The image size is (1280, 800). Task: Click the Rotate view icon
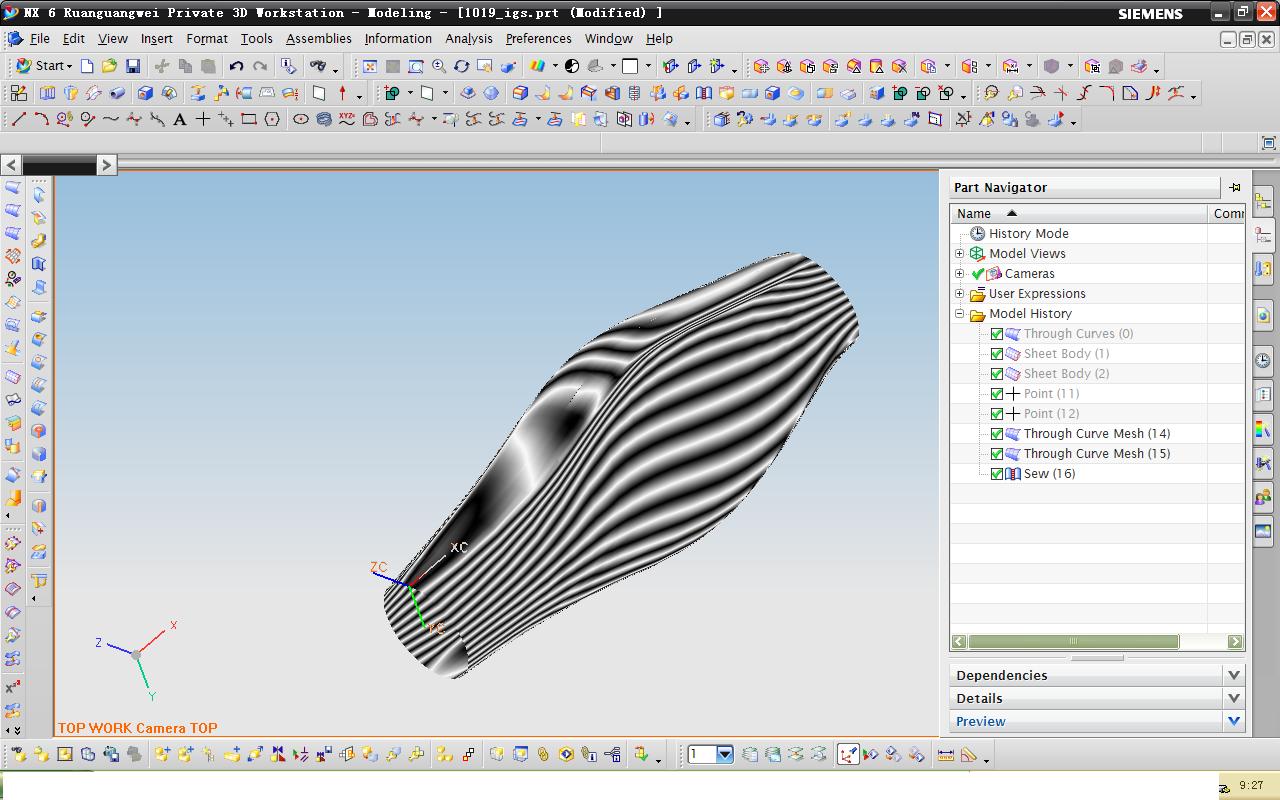(461, 66)
